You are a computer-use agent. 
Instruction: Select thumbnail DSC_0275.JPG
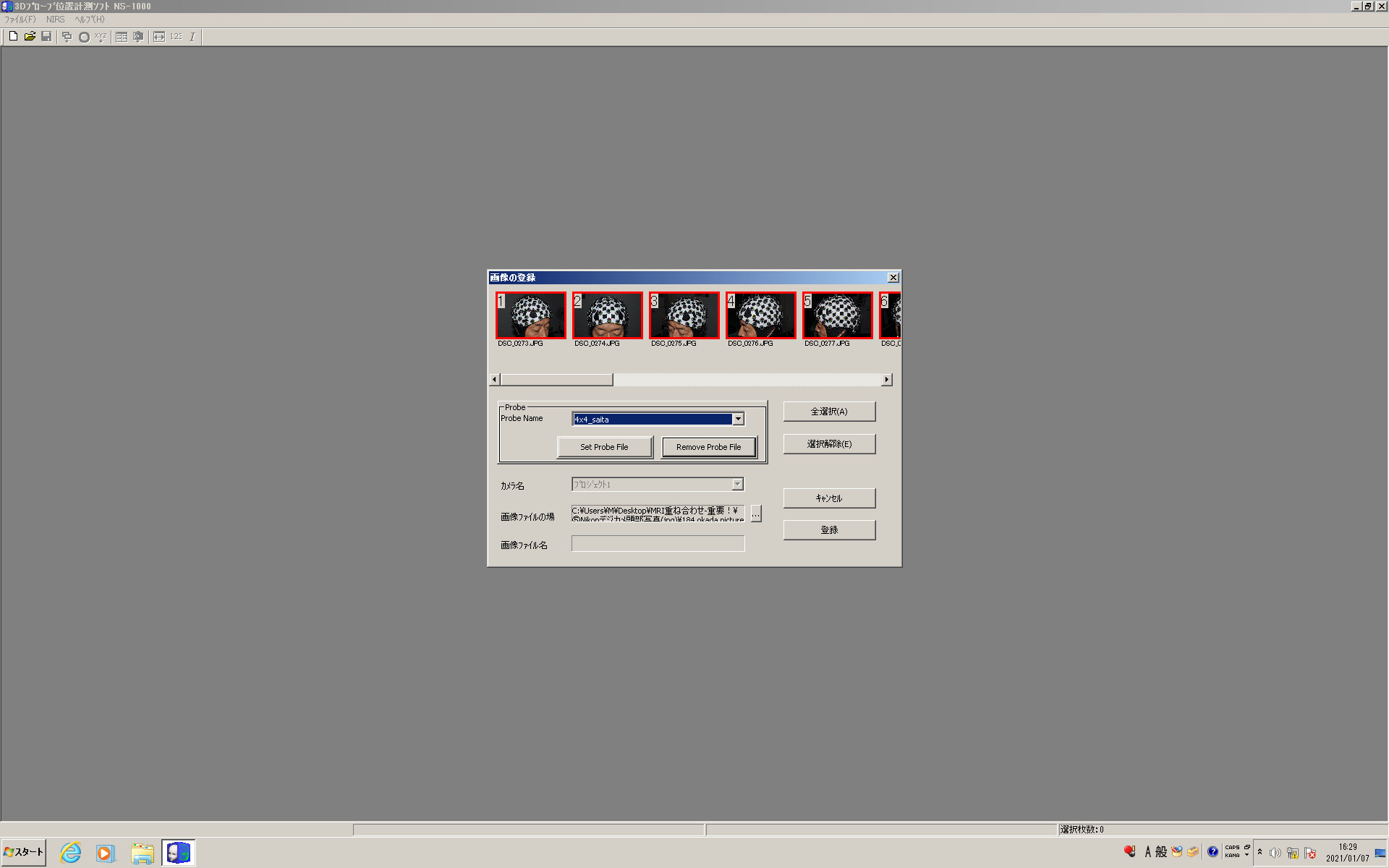click(x=684, y=315)
